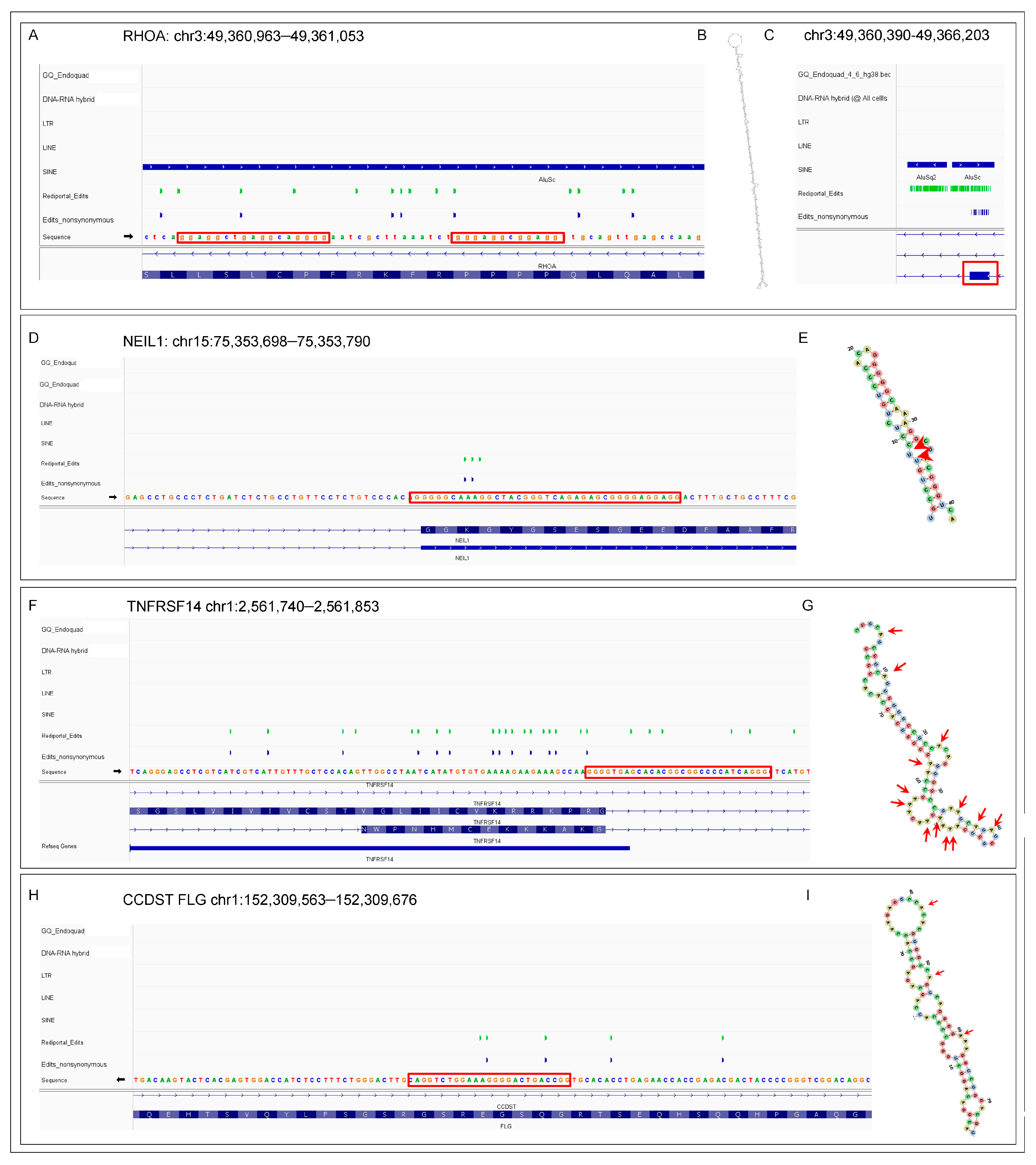The width and height of the screenshot is (1036, 1165).
Task: Click the AluSc label in panel C
Action: pos(973,177)
